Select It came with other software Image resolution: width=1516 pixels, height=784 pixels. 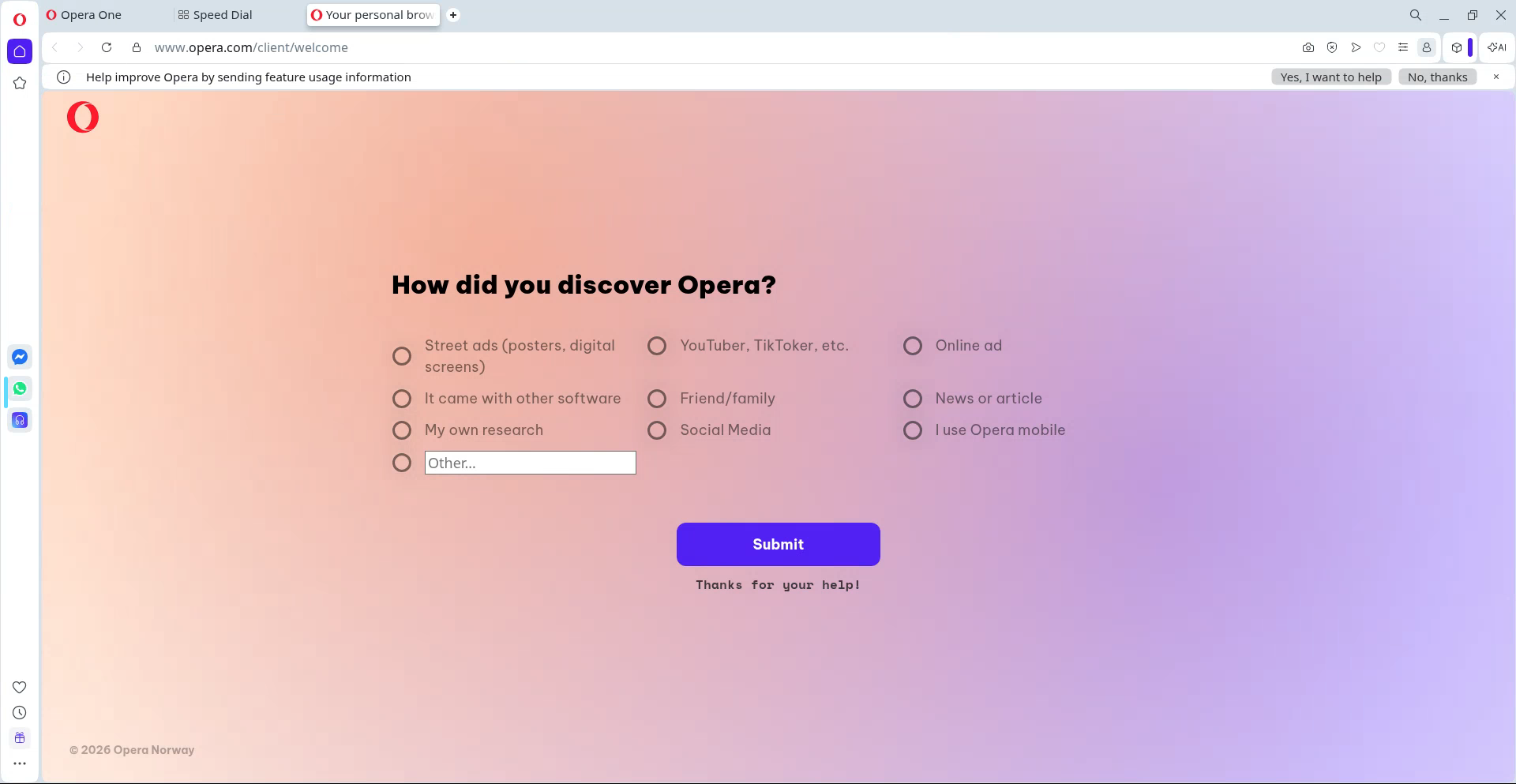(402, 399)
